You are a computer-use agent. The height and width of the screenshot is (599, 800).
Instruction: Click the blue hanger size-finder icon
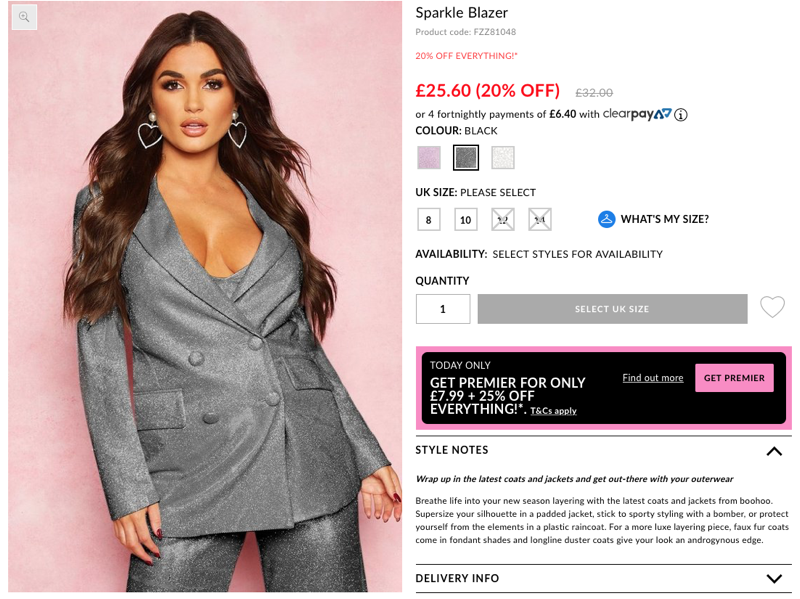tap(606, 219)
